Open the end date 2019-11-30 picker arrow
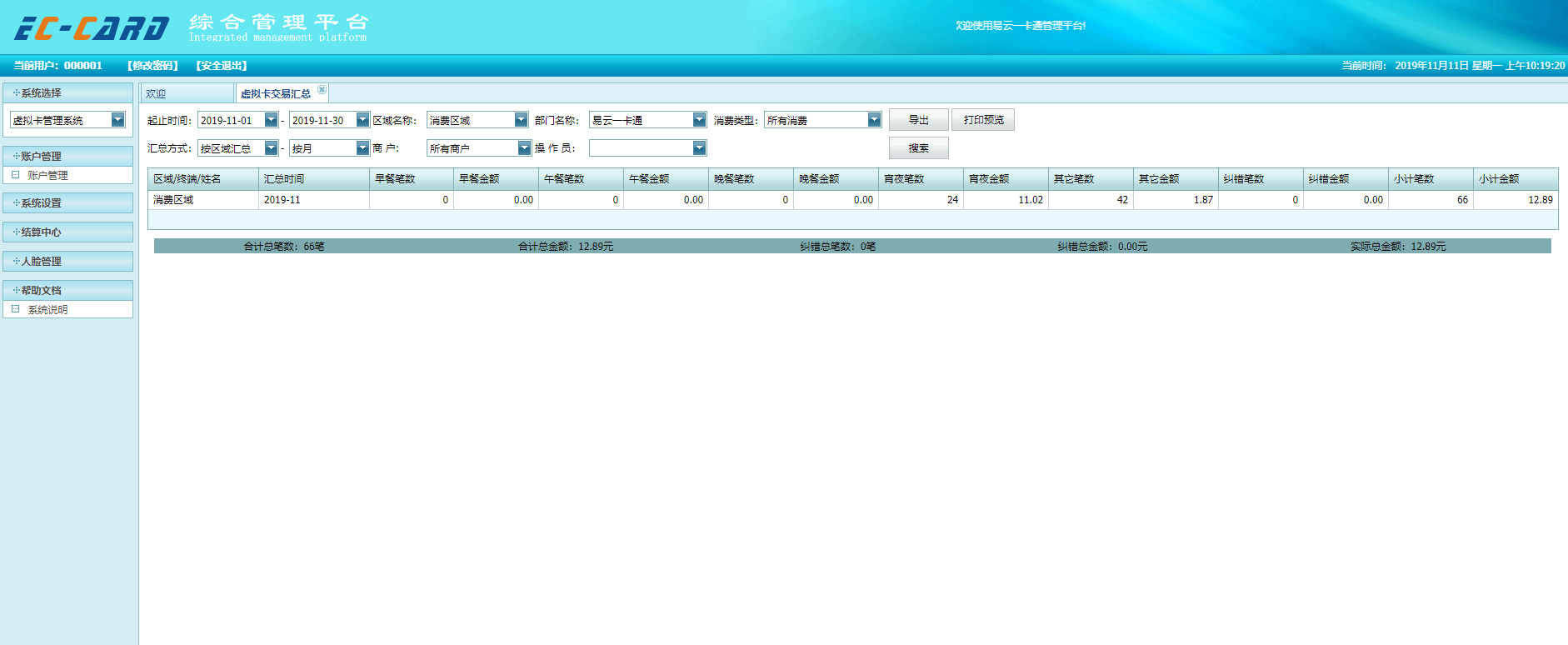Viewport: 1568px width, 645px height. point(362,120)
